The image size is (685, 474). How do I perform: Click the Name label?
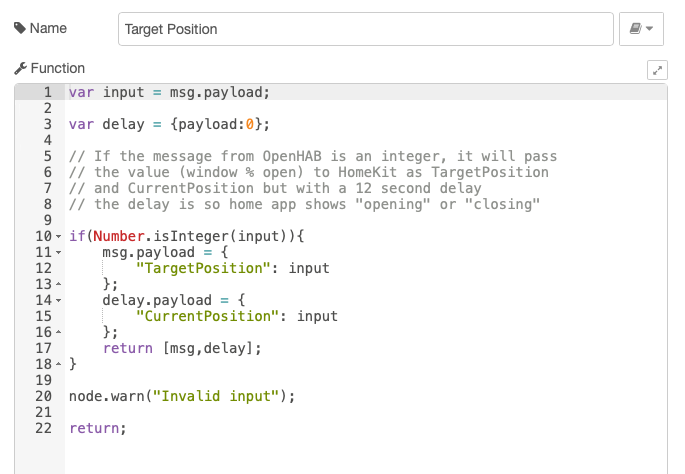click(x=48, y=28)
